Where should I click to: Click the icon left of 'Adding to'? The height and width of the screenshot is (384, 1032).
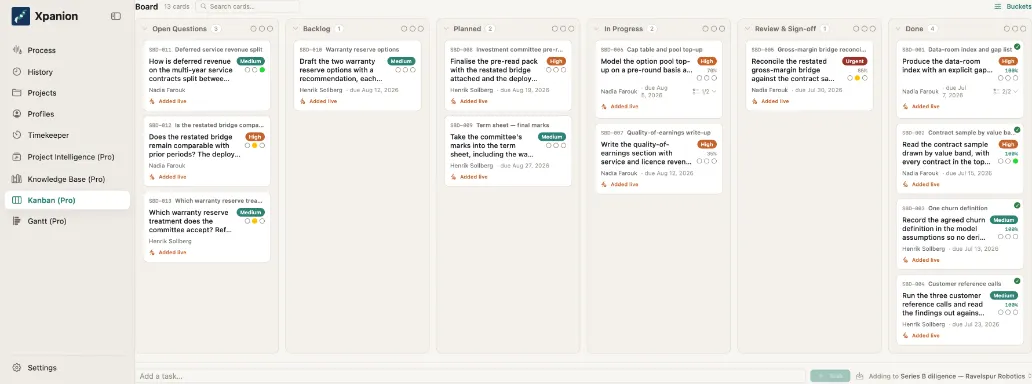click(x=860, y=377)
